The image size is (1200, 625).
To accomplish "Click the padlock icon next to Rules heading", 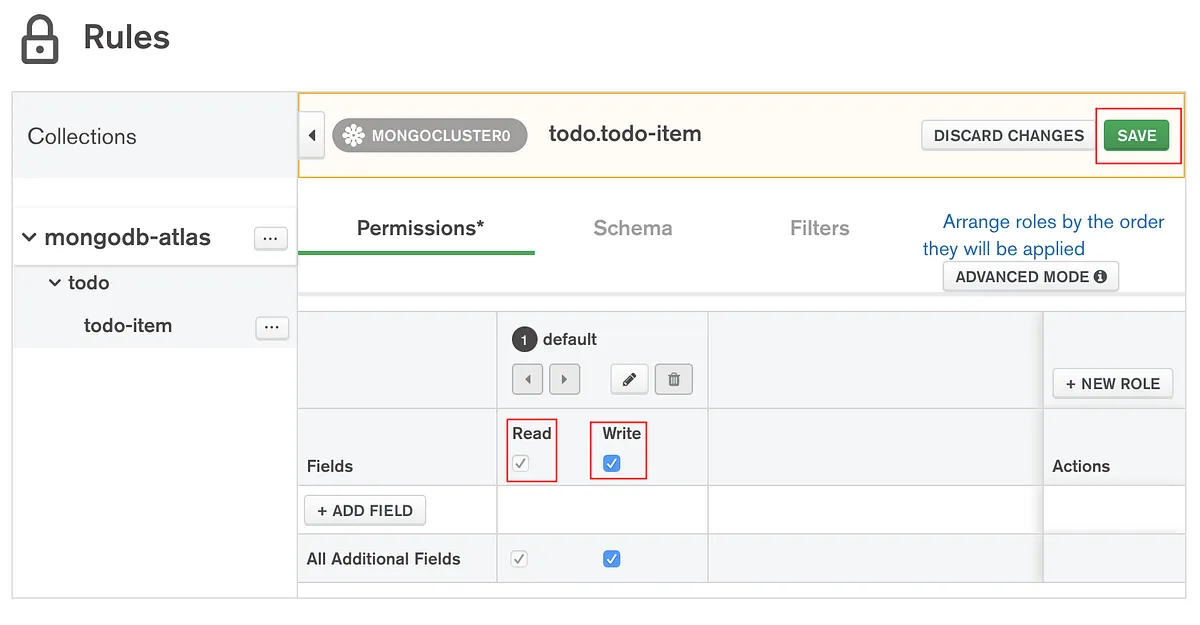I will (38, 37).
